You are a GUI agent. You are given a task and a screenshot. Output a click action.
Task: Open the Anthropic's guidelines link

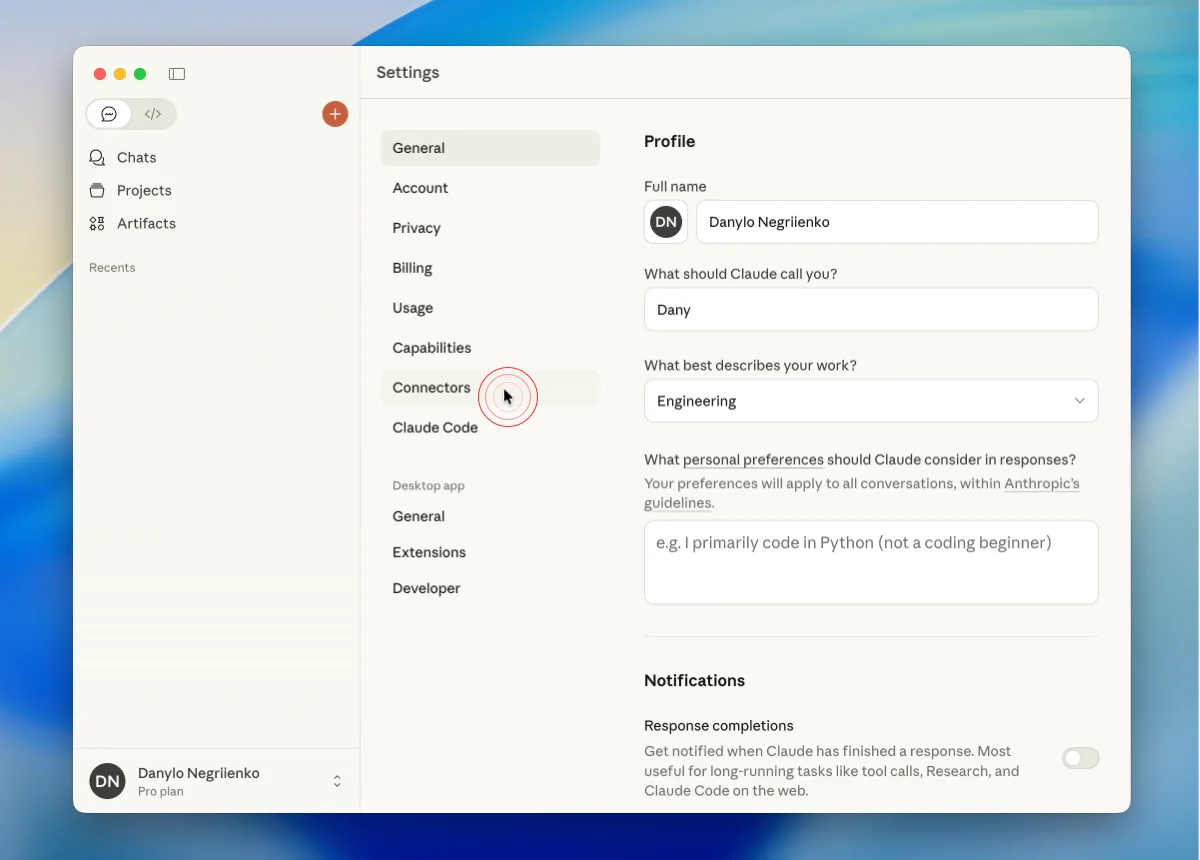1041,484
